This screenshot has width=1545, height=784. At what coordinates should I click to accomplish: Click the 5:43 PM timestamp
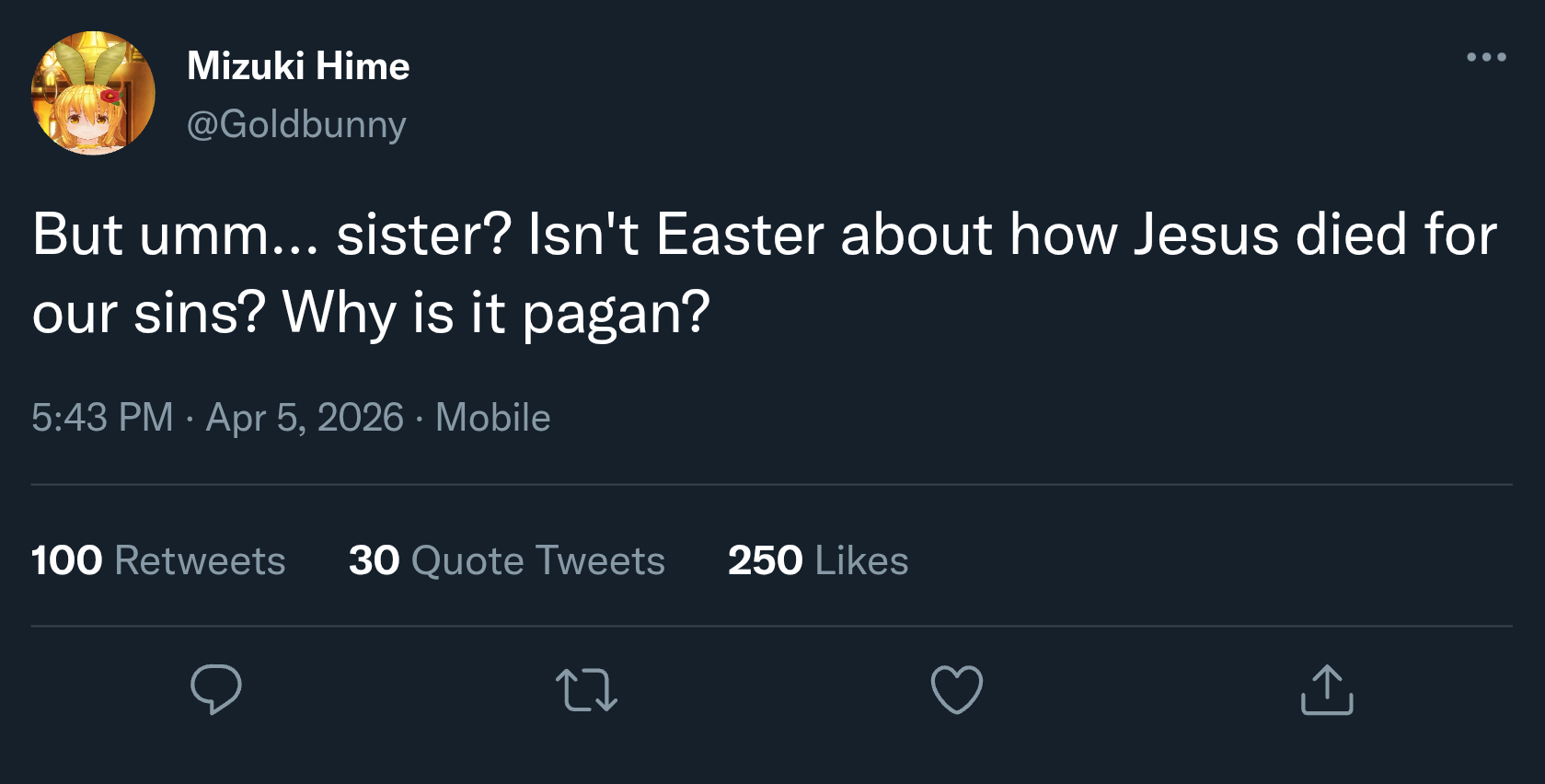click(x=102, y=418)
